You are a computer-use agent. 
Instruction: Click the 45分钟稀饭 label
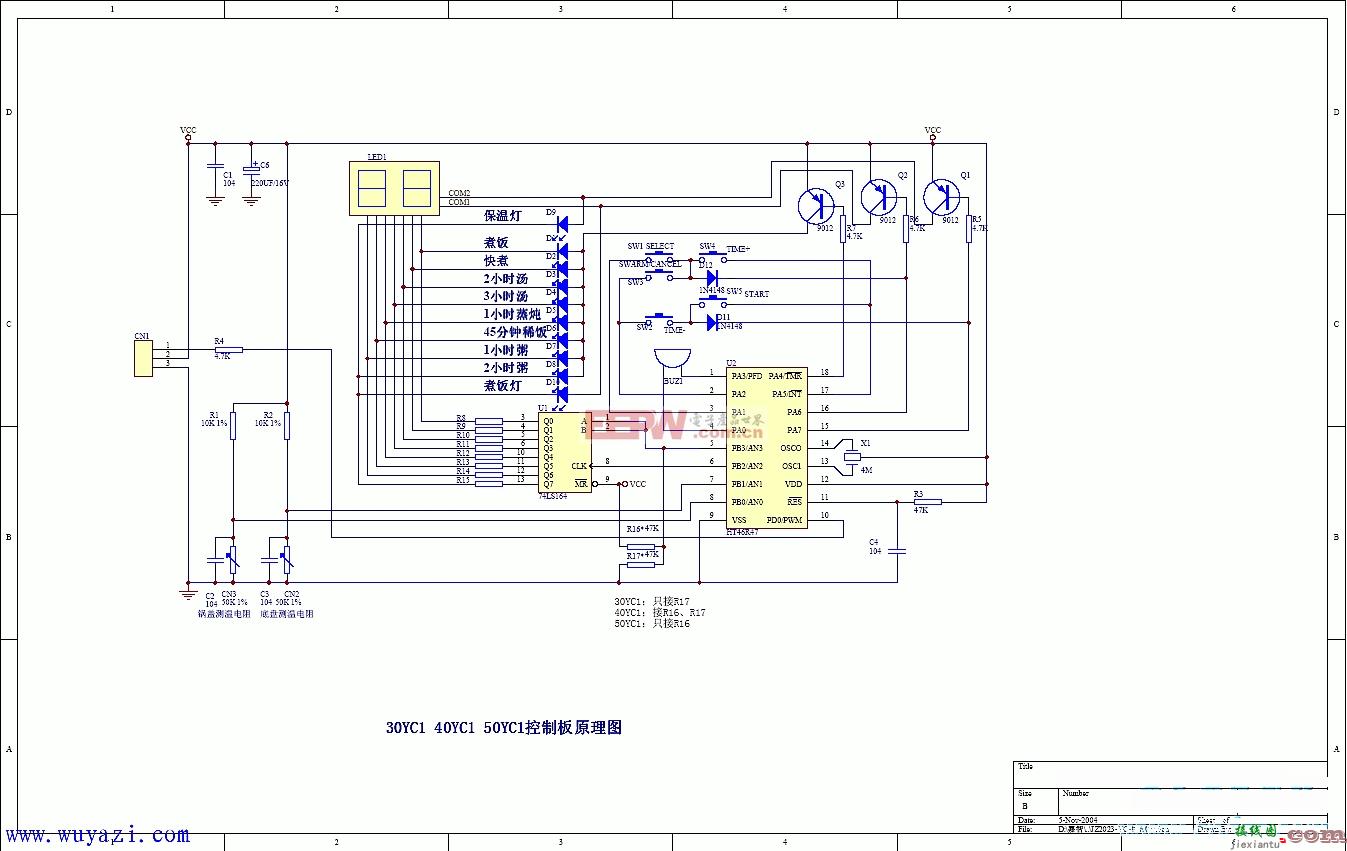[x=515, y=332]
